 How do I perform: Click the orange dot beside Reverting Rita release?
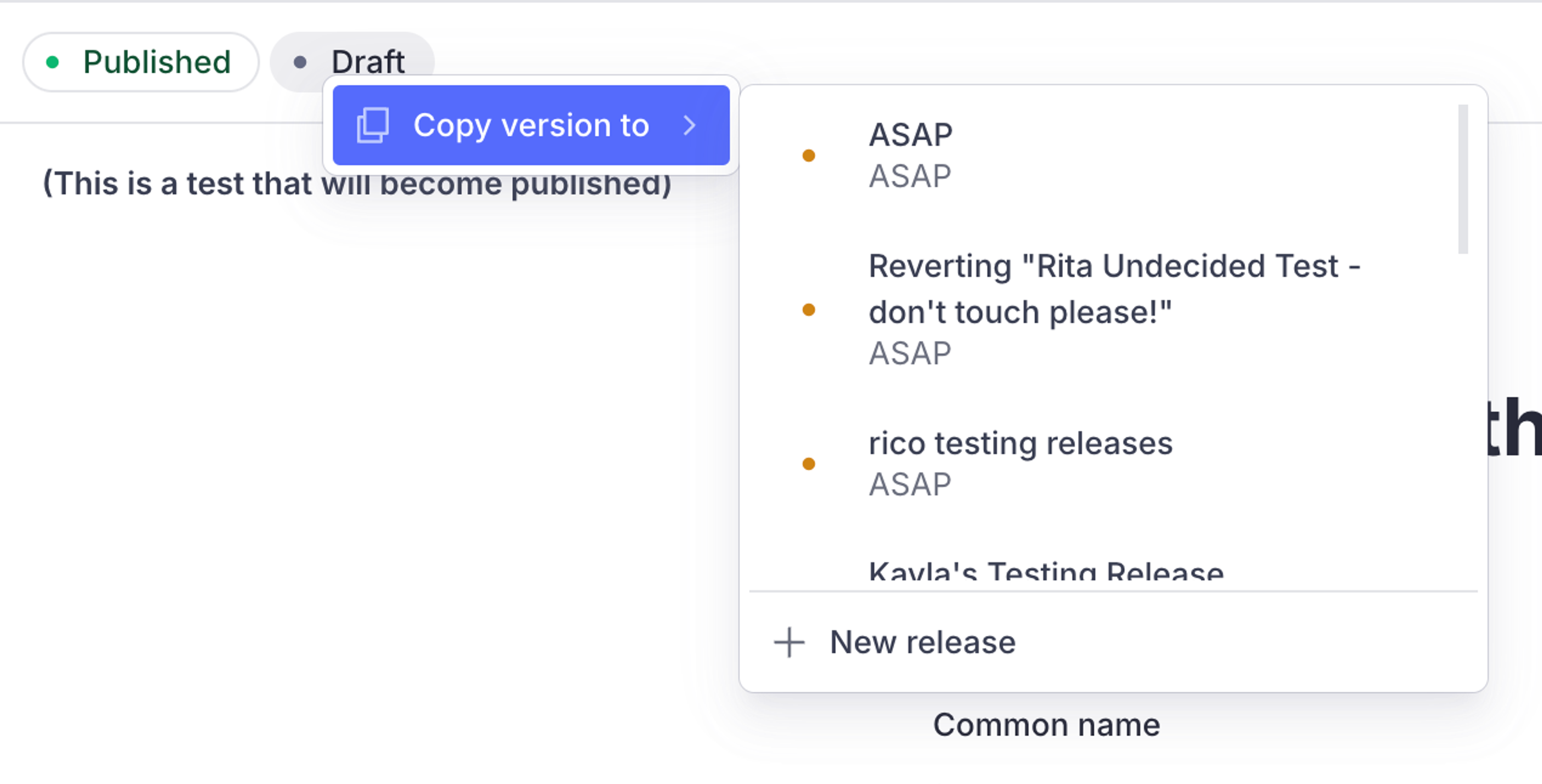(x=809, y=310)
